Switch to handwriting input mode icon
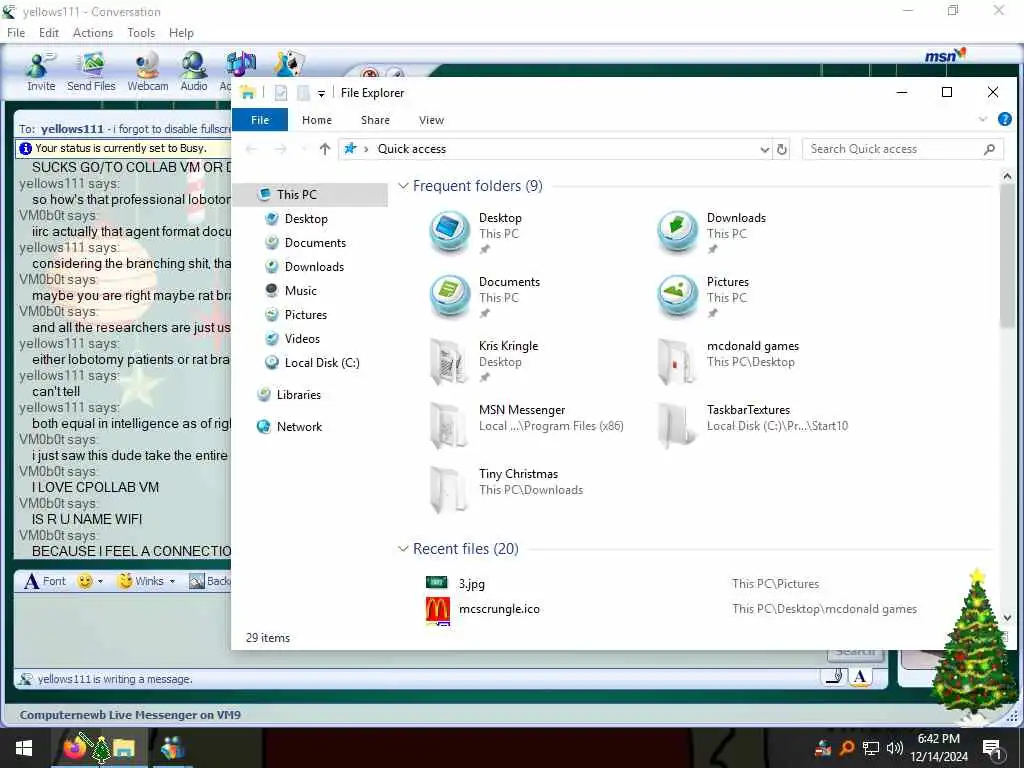 point(834,677)
